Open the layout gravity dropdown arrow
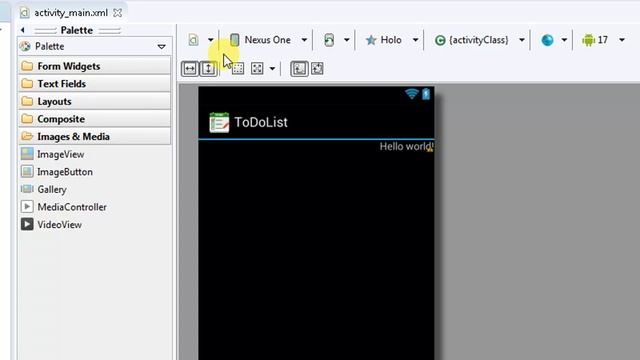 [272, 69]
